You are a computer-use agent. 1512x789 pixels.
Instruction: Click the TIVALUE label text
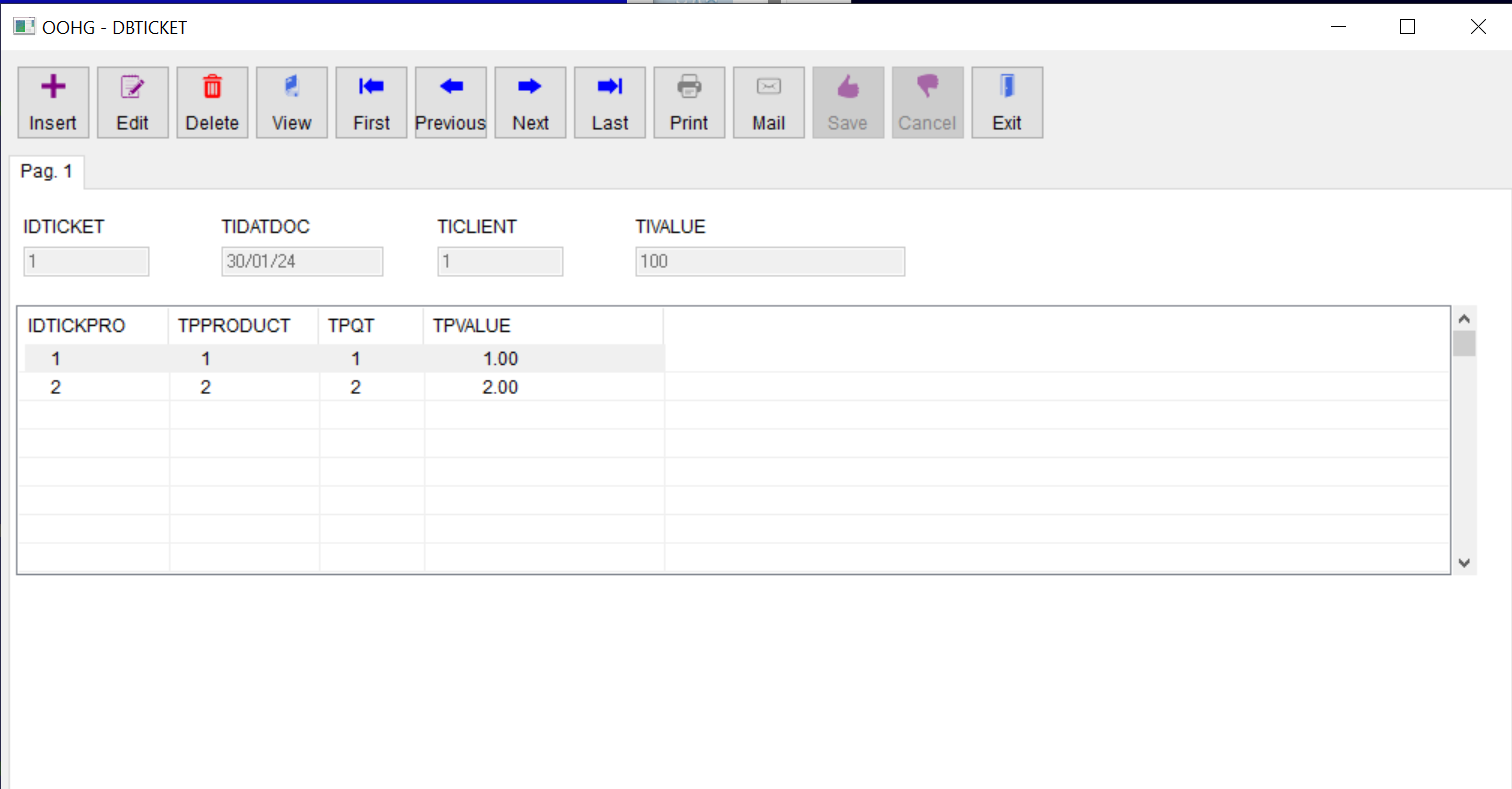coord(670,227)
